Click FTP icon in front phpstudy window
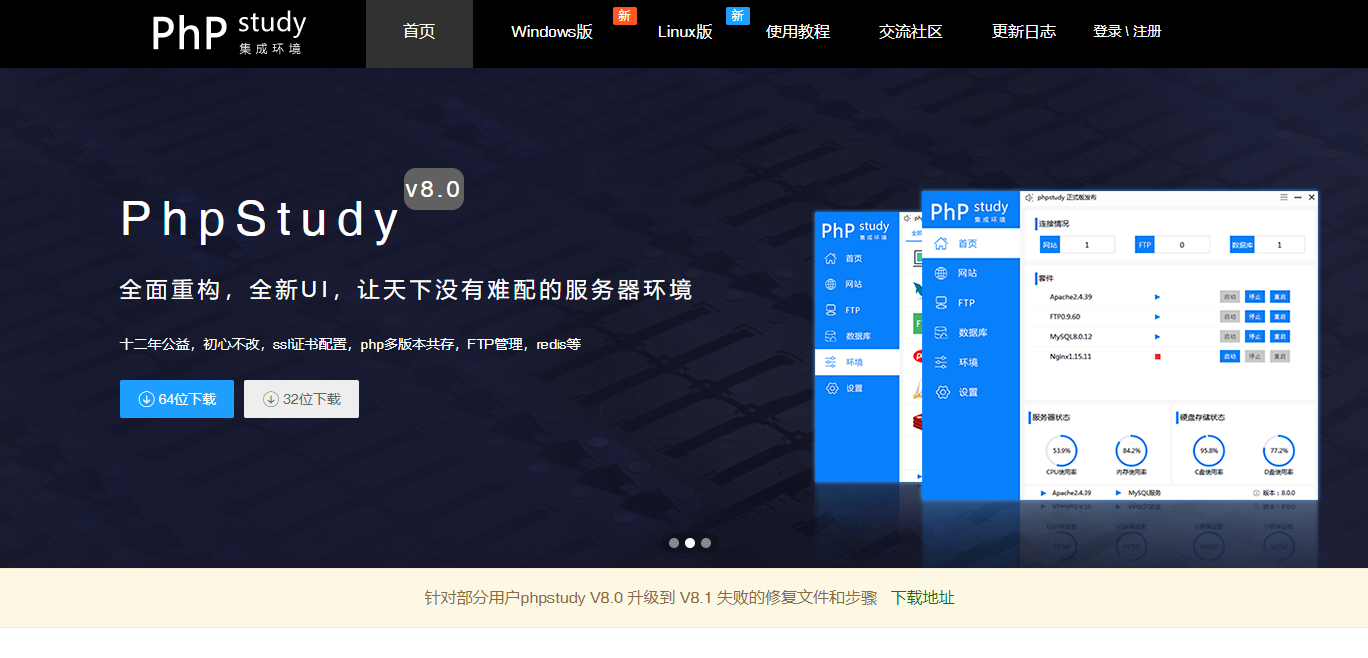 click(x=941, y=303)
